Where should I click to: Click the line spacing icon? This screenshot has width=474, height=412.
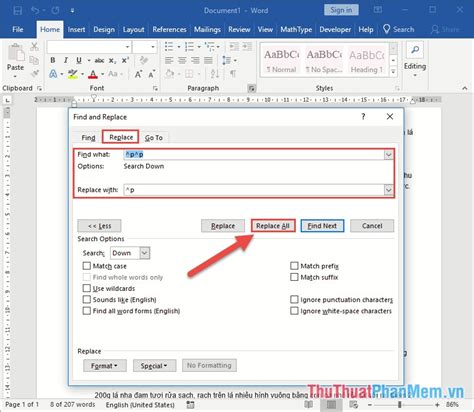pyautogui.click(x=227, y=60)
